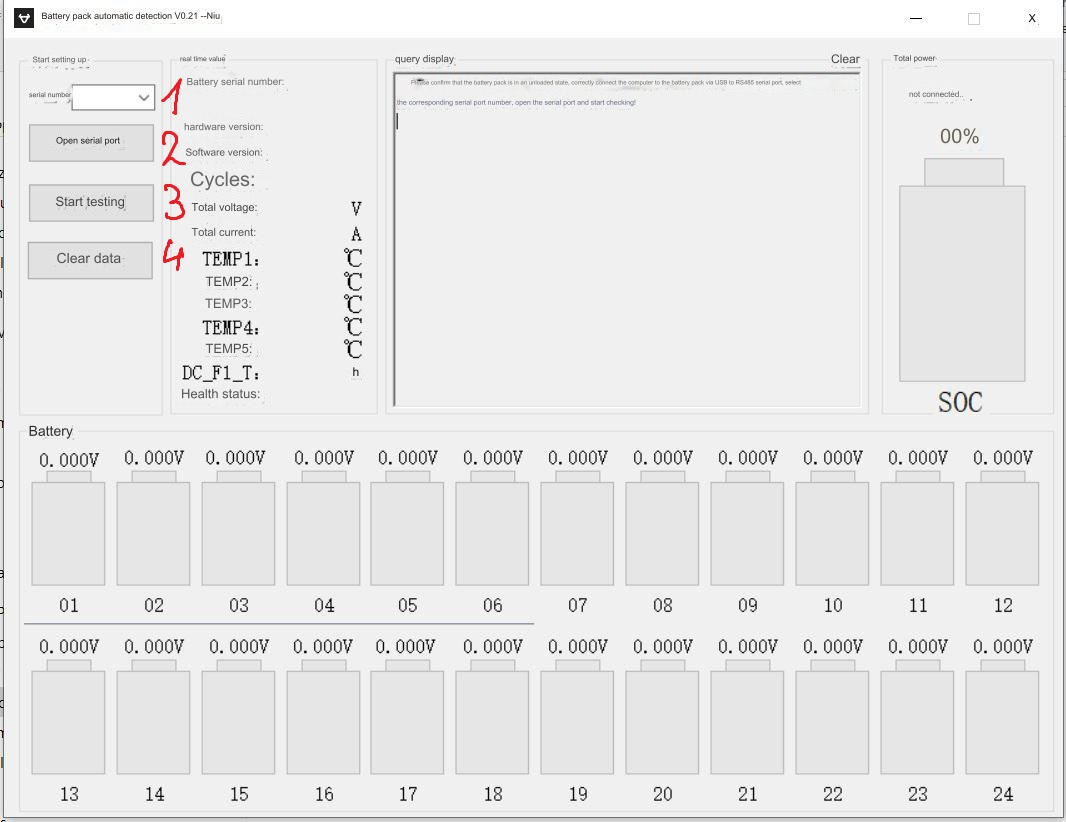The height and width of the screenshot is (822, 1066).
Task: Click the 00% total power readout
Action: tap(959, 137)
